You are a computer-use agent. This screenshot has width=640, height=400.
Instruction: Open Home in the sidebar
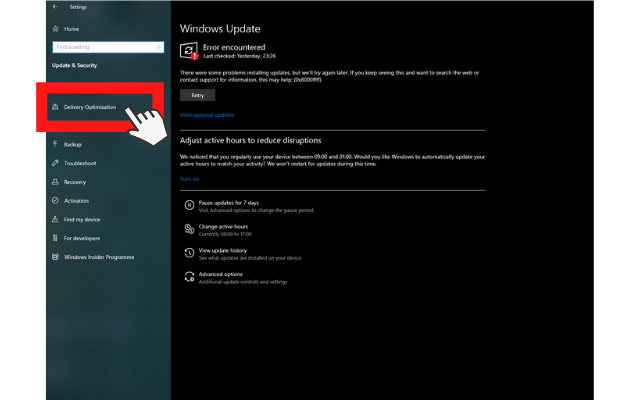point(71,29)
